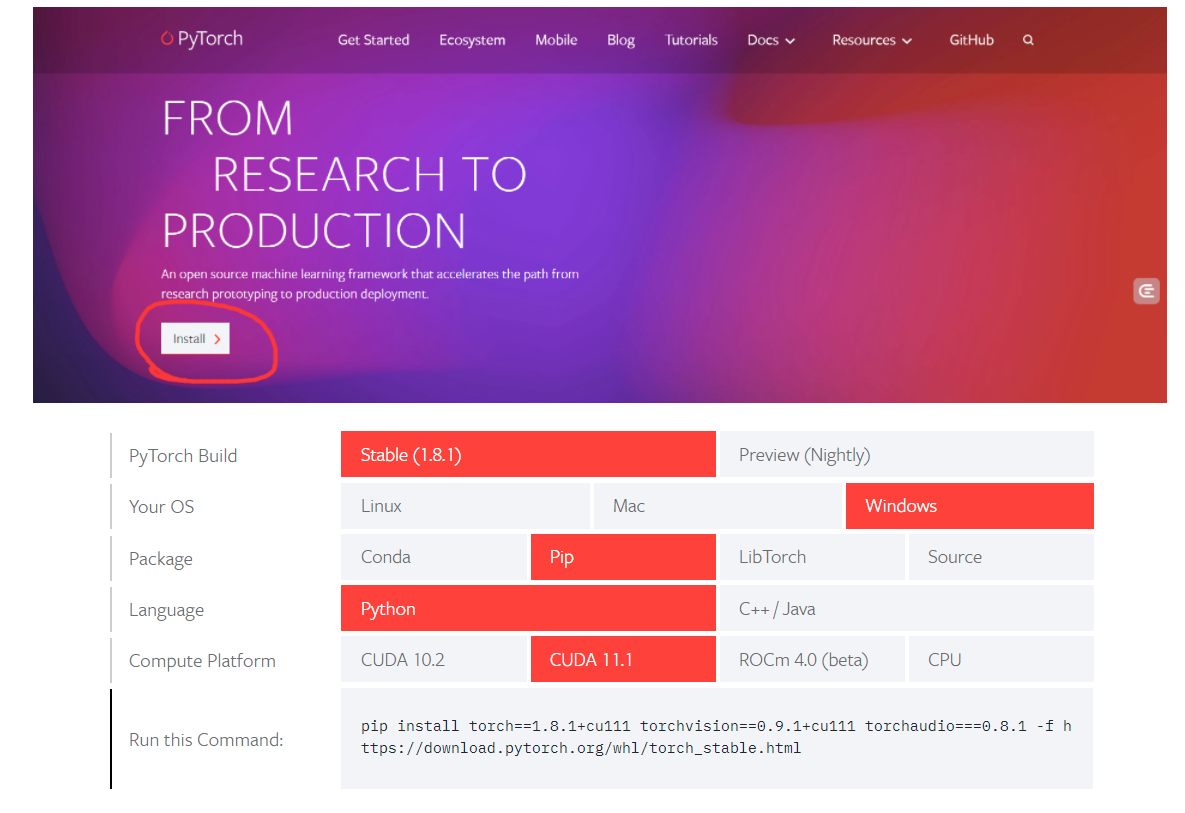Open Get Started page

click(x=373, y=40)
